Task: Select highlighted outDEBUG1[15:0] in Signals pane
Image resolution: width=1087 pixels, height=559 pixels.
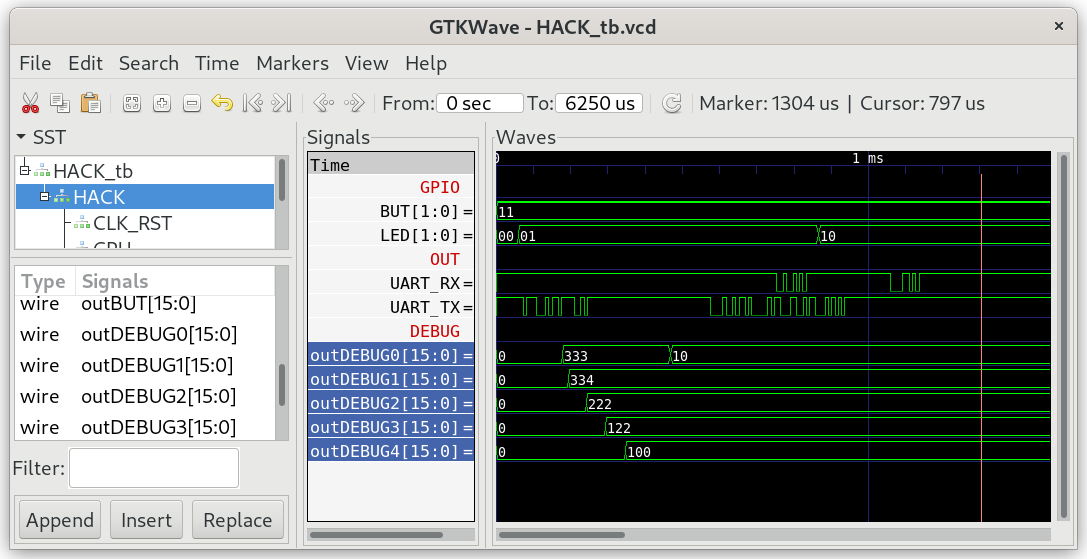Action: (391, 379)
